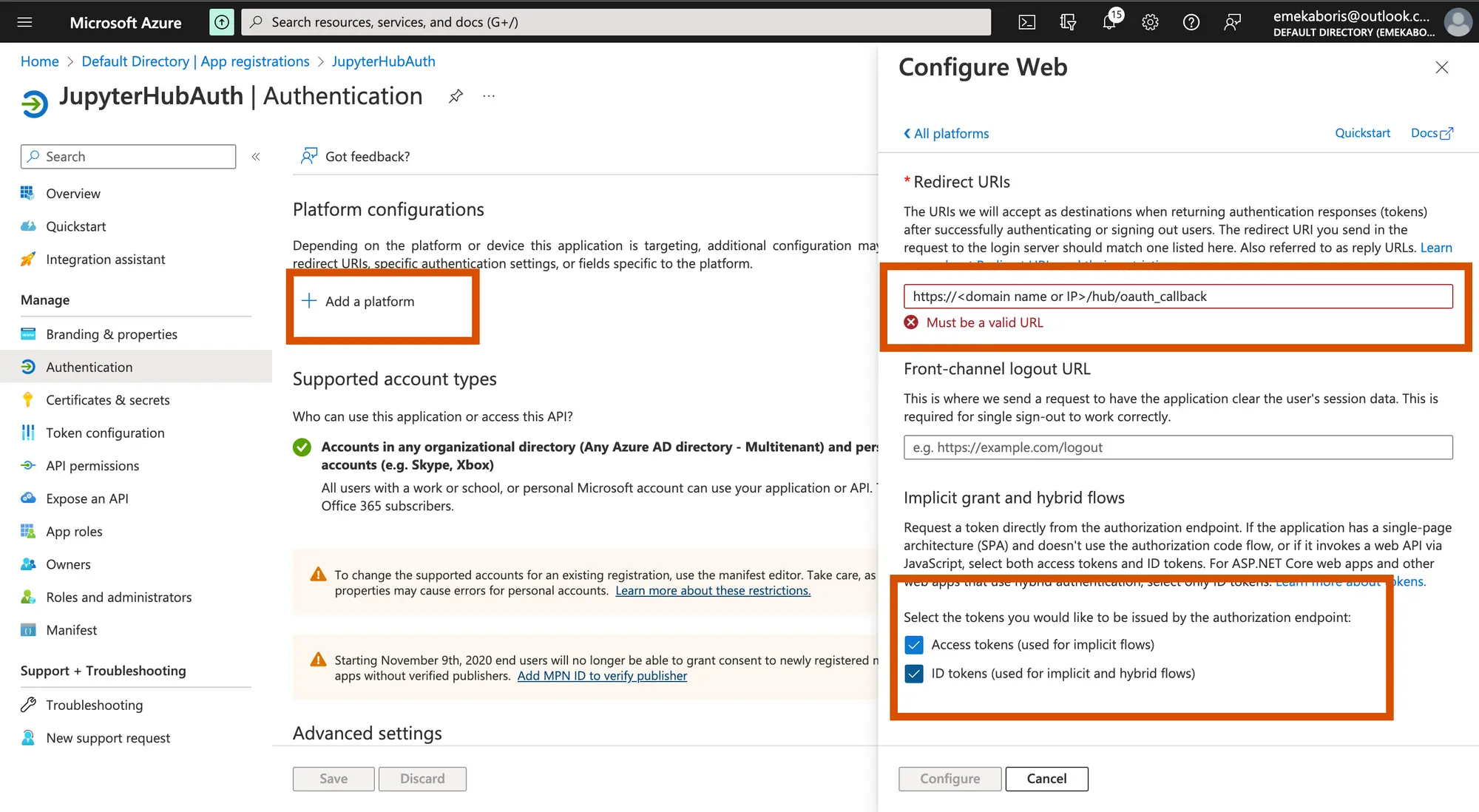Click the upgrade arrow icon beside Microsoft Azure
This screenshot has width=1479, height=812.
(x=222, y=22)
